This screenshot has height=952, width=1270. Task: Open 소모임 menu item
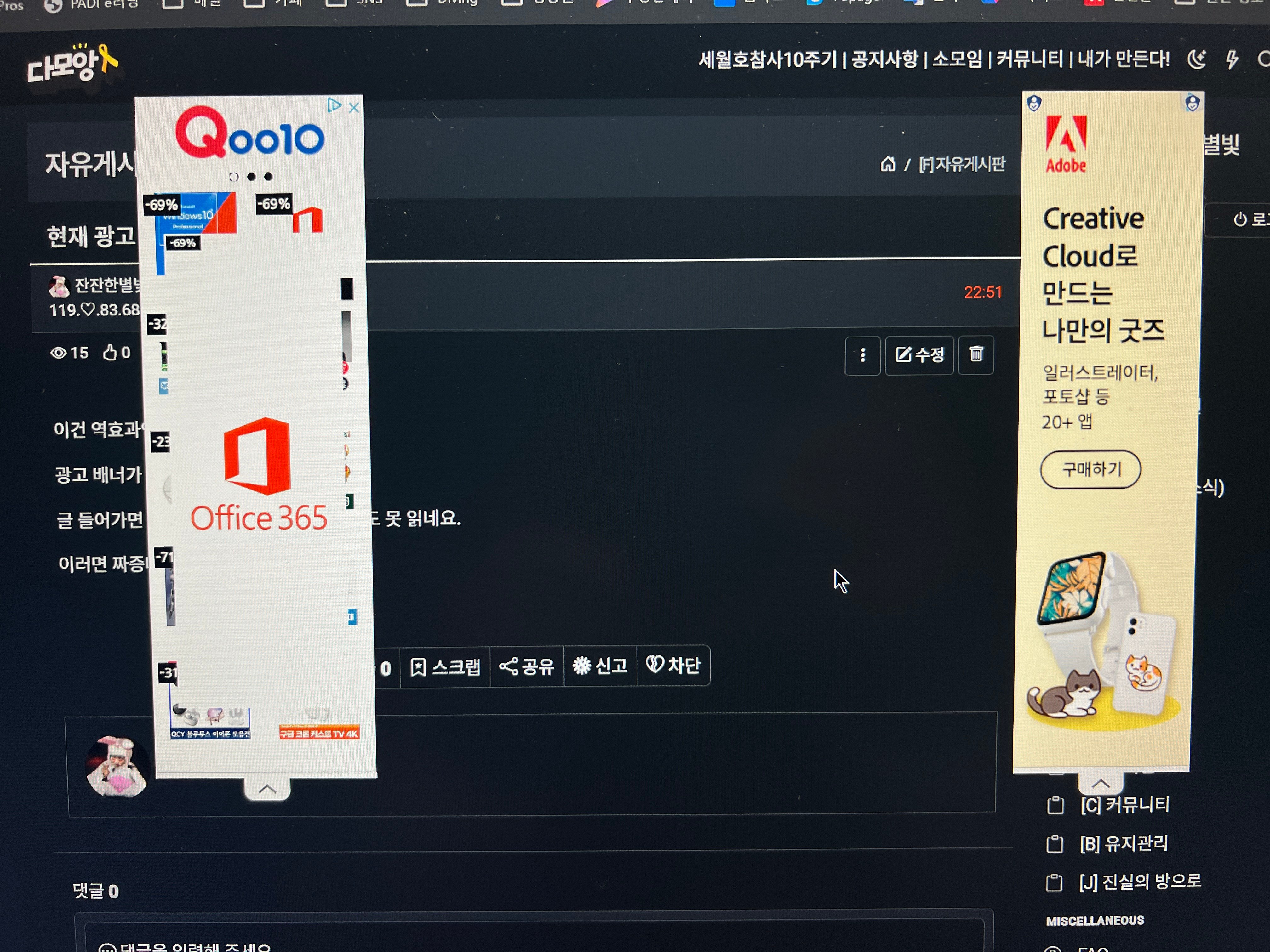pos(957,59)
